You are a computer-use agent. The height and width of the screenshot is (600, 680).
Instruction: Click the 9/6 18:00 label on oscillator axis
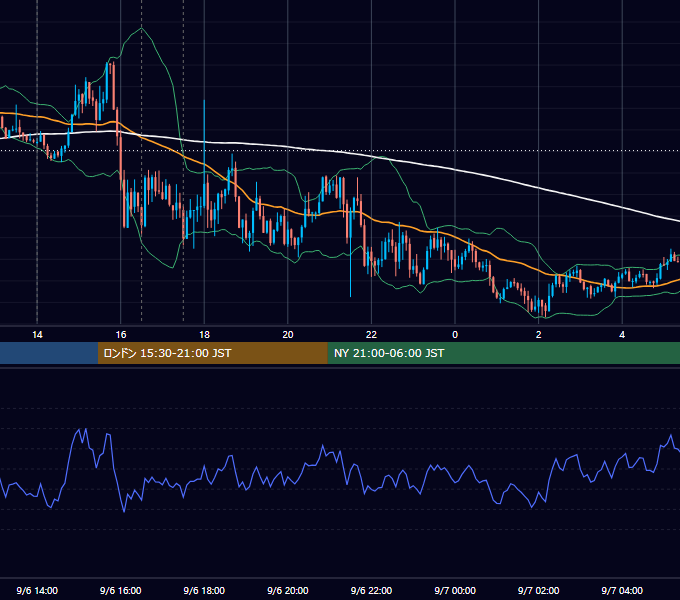(x=204, y=590)
